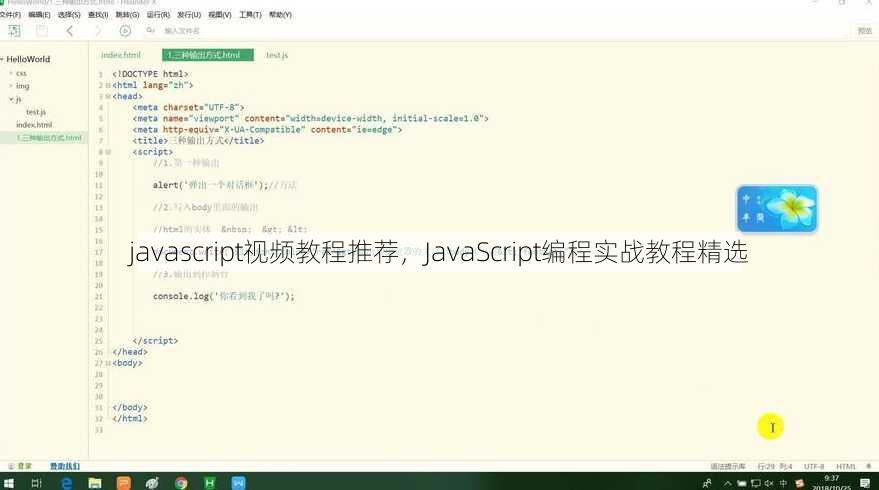Expand the img folder in project tree
The image size is (879, 490).
tap(11, 86)
